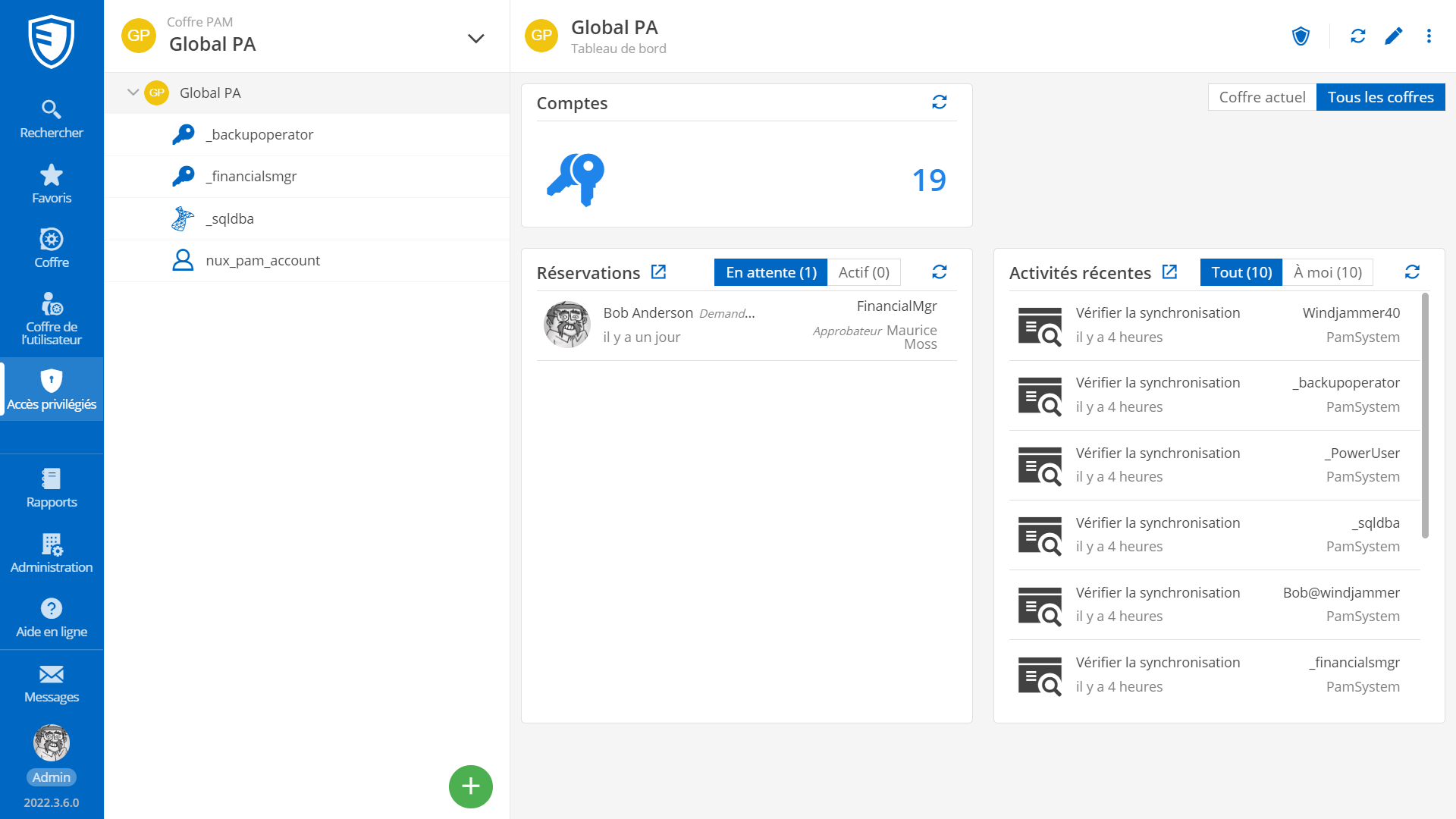Open Coffre de l'utilisateur section
This screenshot has height=819, width=1456.
click(51, 318)
